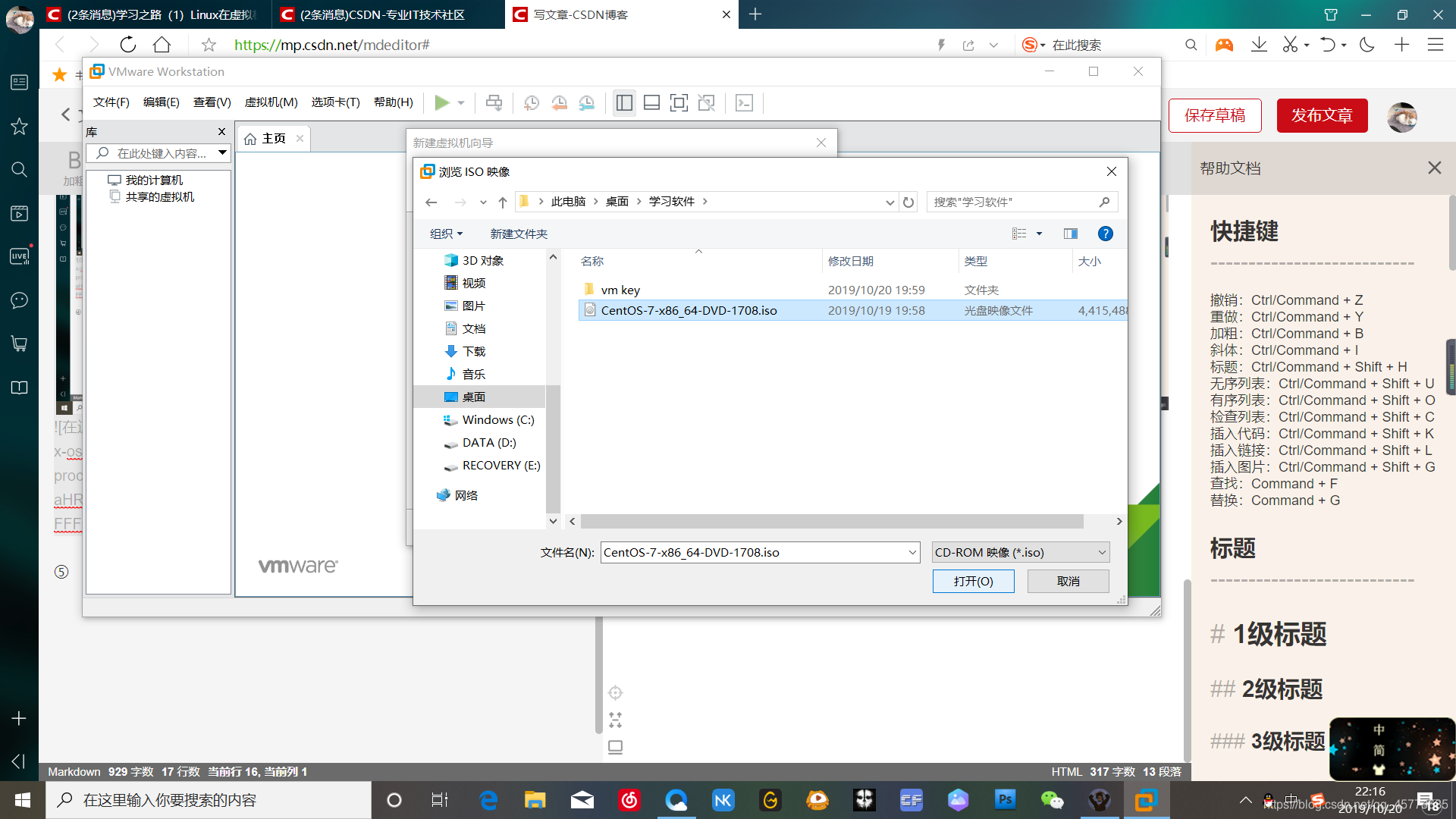Click the Windows Start button
This screenshot has height=819, width=1456.
(23, 800)
